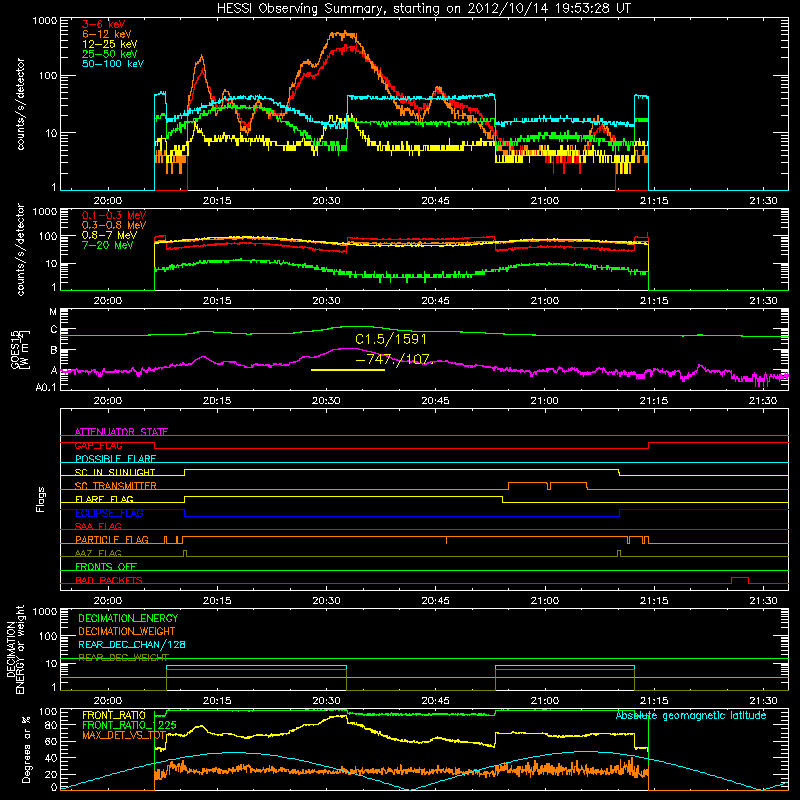Image resolution: width=800 pixels, height=800 pixels.
Task: Click the yellow 0.8-7 MeV legend label
Action: 109,235
